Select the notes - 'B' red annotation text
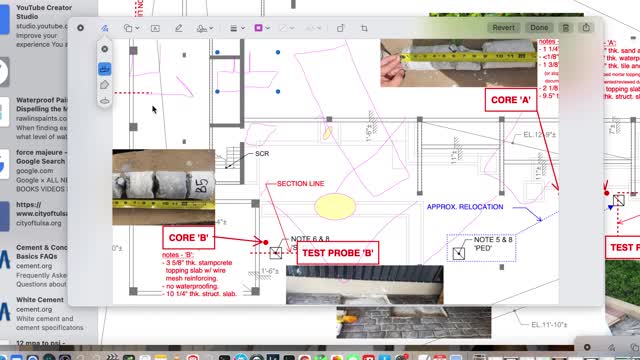This screenshot has width=640, height=360. tap(199, 274)
